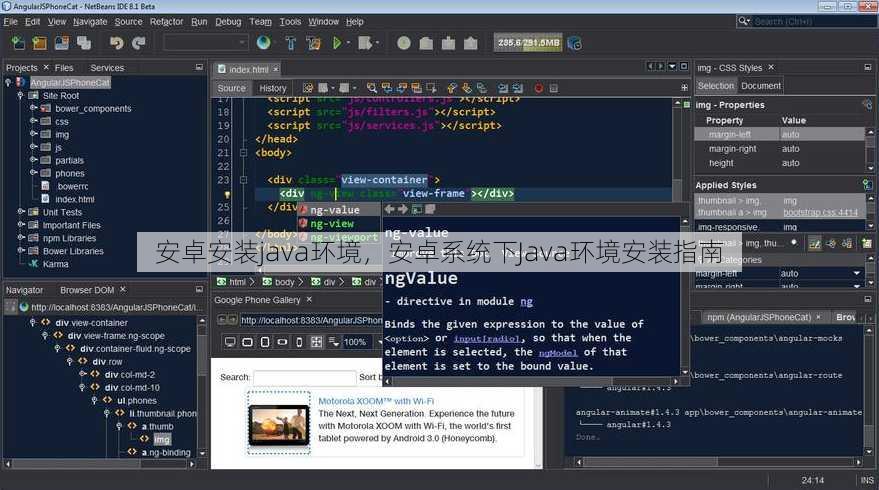Click the memory usage bar 235.6/291.5MB
This screenshot has height=490, width=879.
click(528, 43)
